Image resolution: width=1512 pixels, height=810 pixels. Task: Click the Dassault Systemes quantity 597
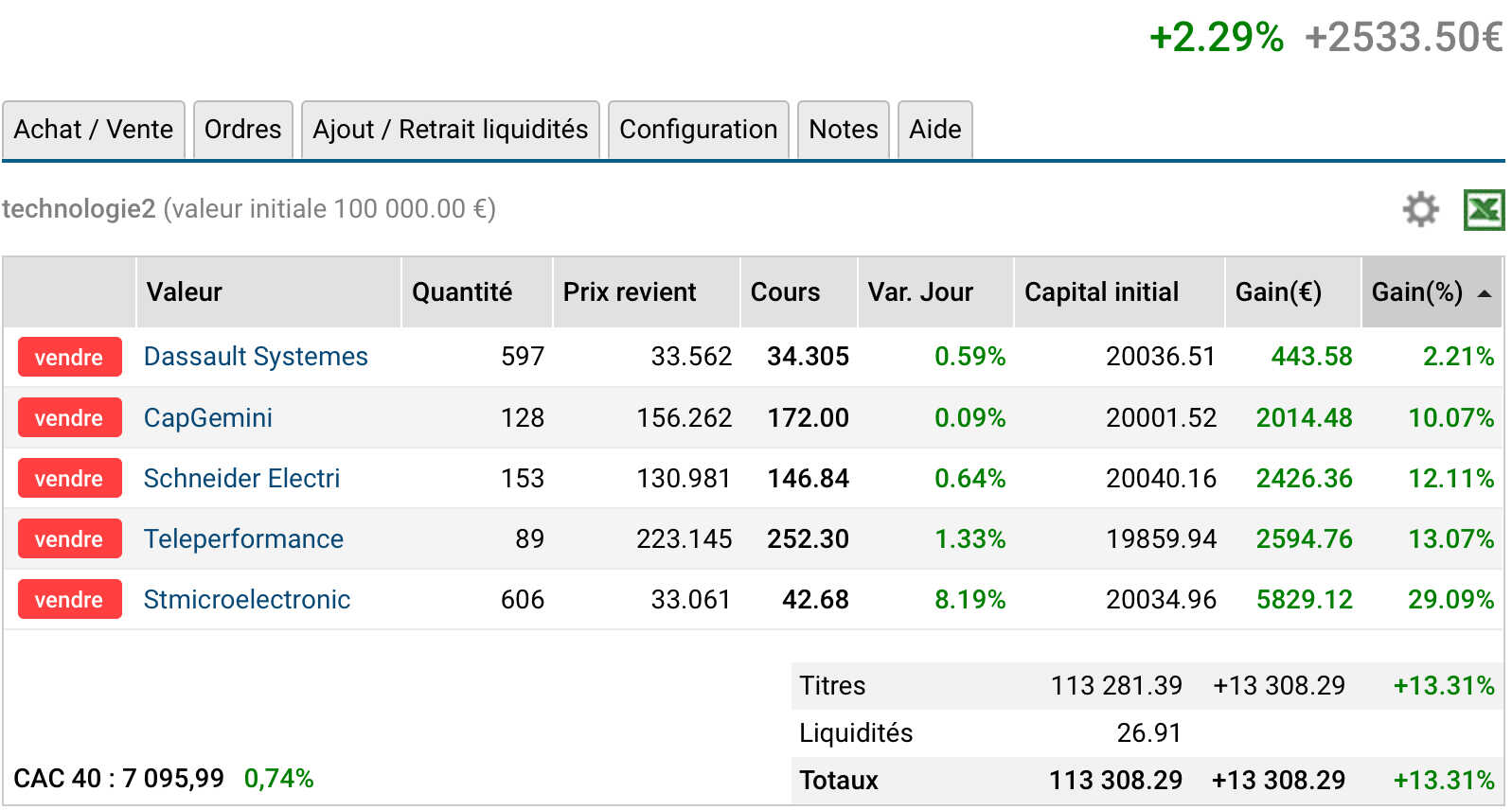pyautogui.click(x=523, y=357)
